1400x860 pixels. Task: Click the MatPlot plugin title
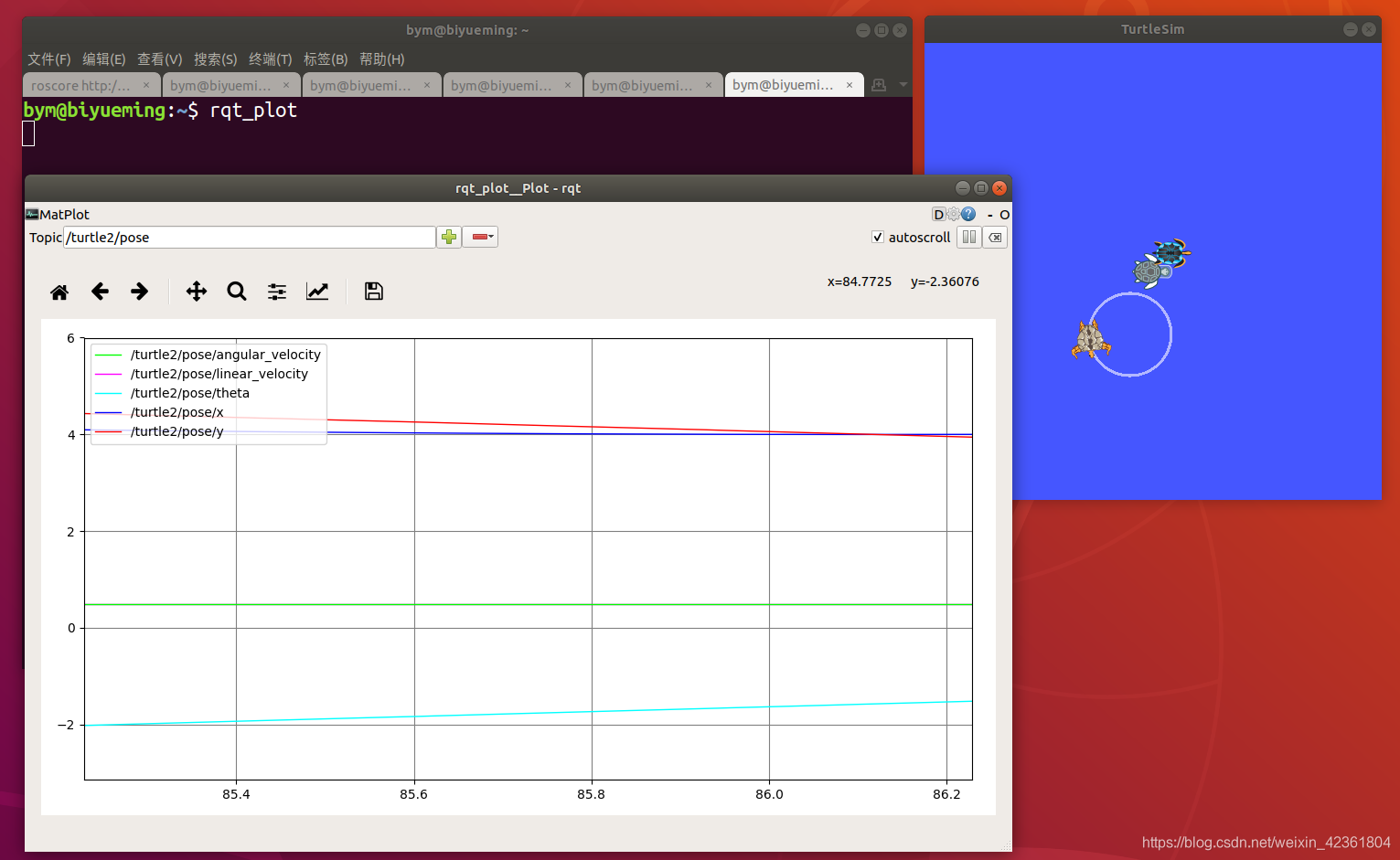(64, 215)
